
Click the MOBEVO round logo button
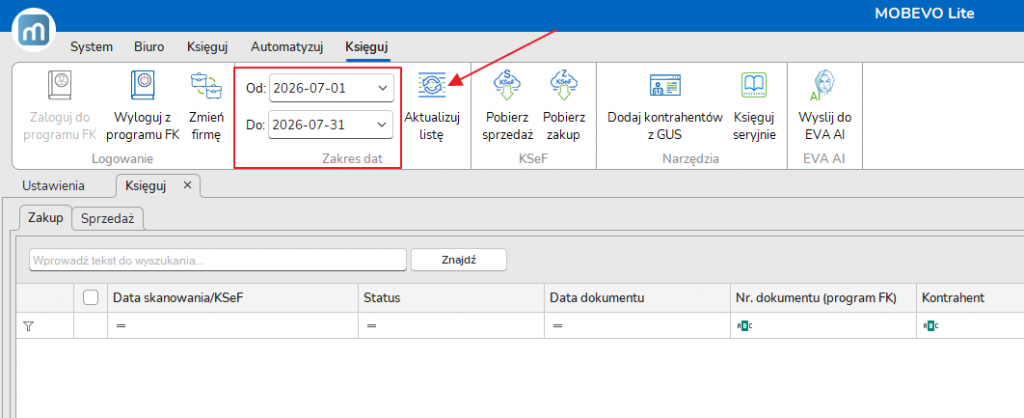pyautogui.click(x=34, y=30)
